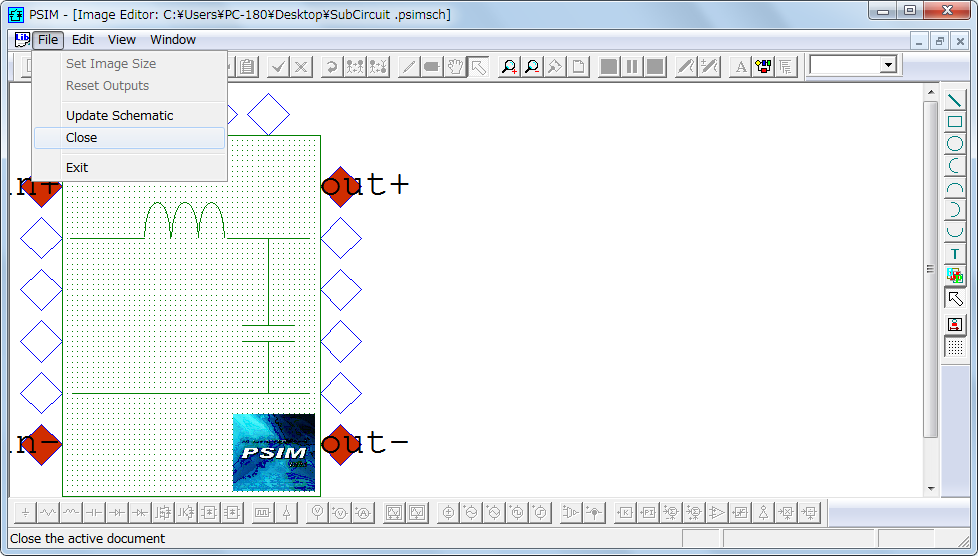Screen dimensions: 978x556
Task: Click the paste clipboard icon
Action: (248, 66)
